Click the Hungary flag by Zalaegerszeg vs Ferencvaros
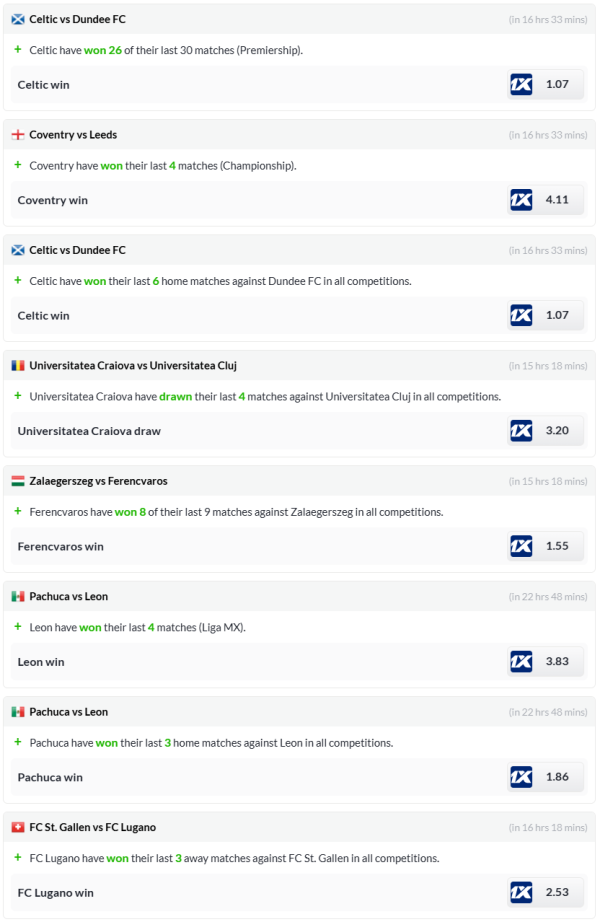The image size is (600, 922). pyautogui.click(x=18, y=481)
